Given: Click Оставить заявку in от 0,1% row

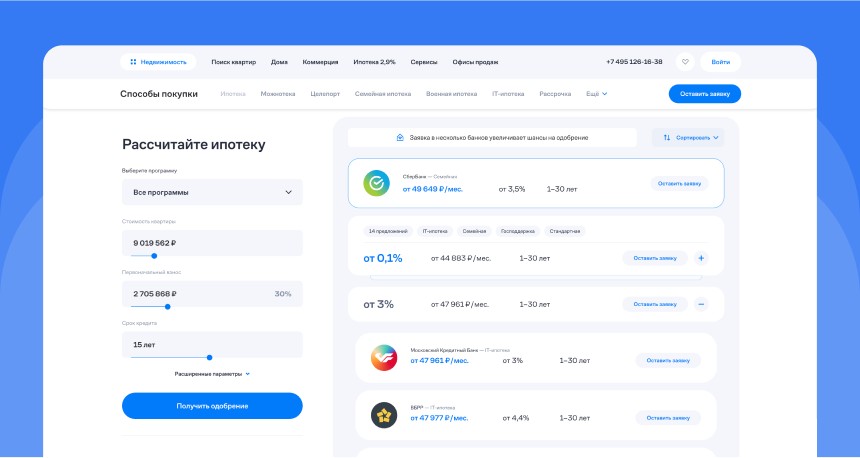Looking at the screenshot, I should tap(655, 258).
